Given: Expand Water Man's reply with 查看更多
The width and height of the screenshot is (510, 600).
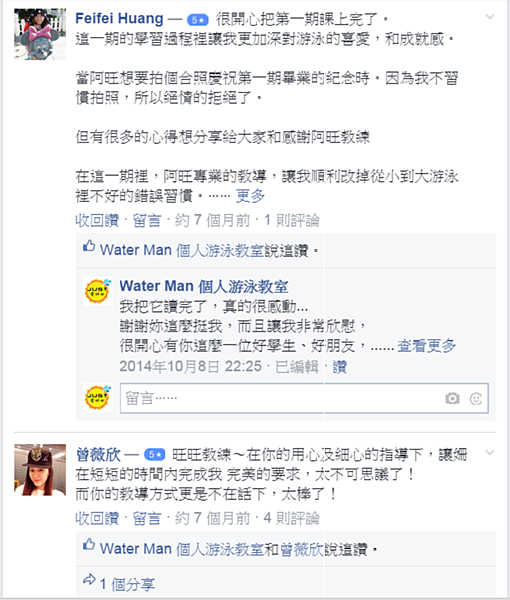Looking at the screenshot, I should 426,346.
